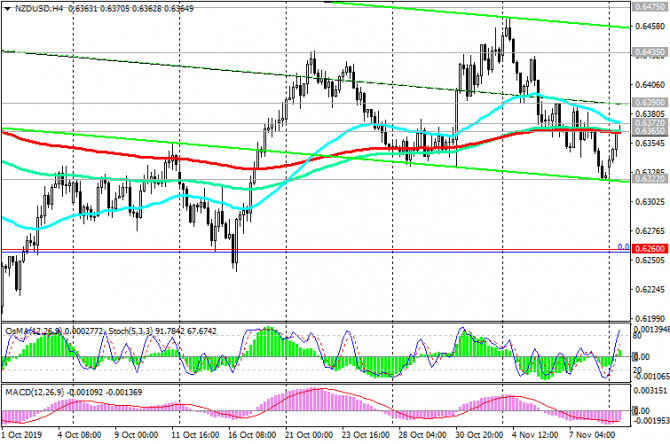Viewport: 670px width, 444px height.
Task: Select the 0.63220 level price tag
Action: (649, 179)
